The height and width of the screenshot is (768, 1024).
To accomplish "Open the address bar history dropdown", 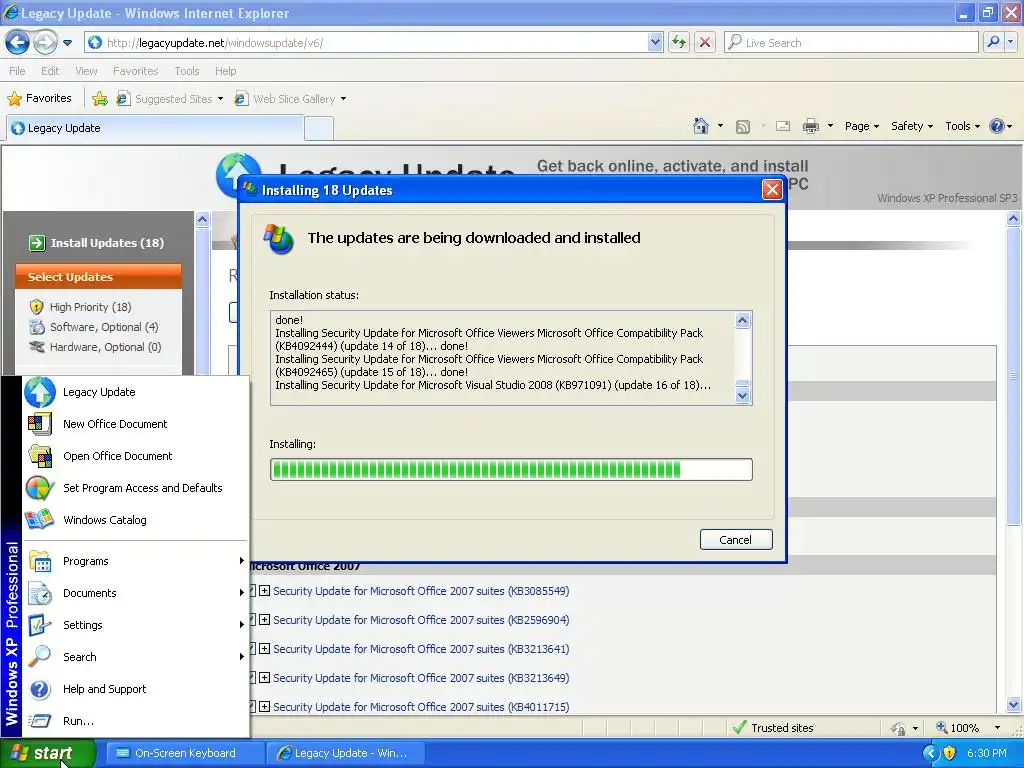I will tap(656, 42).
